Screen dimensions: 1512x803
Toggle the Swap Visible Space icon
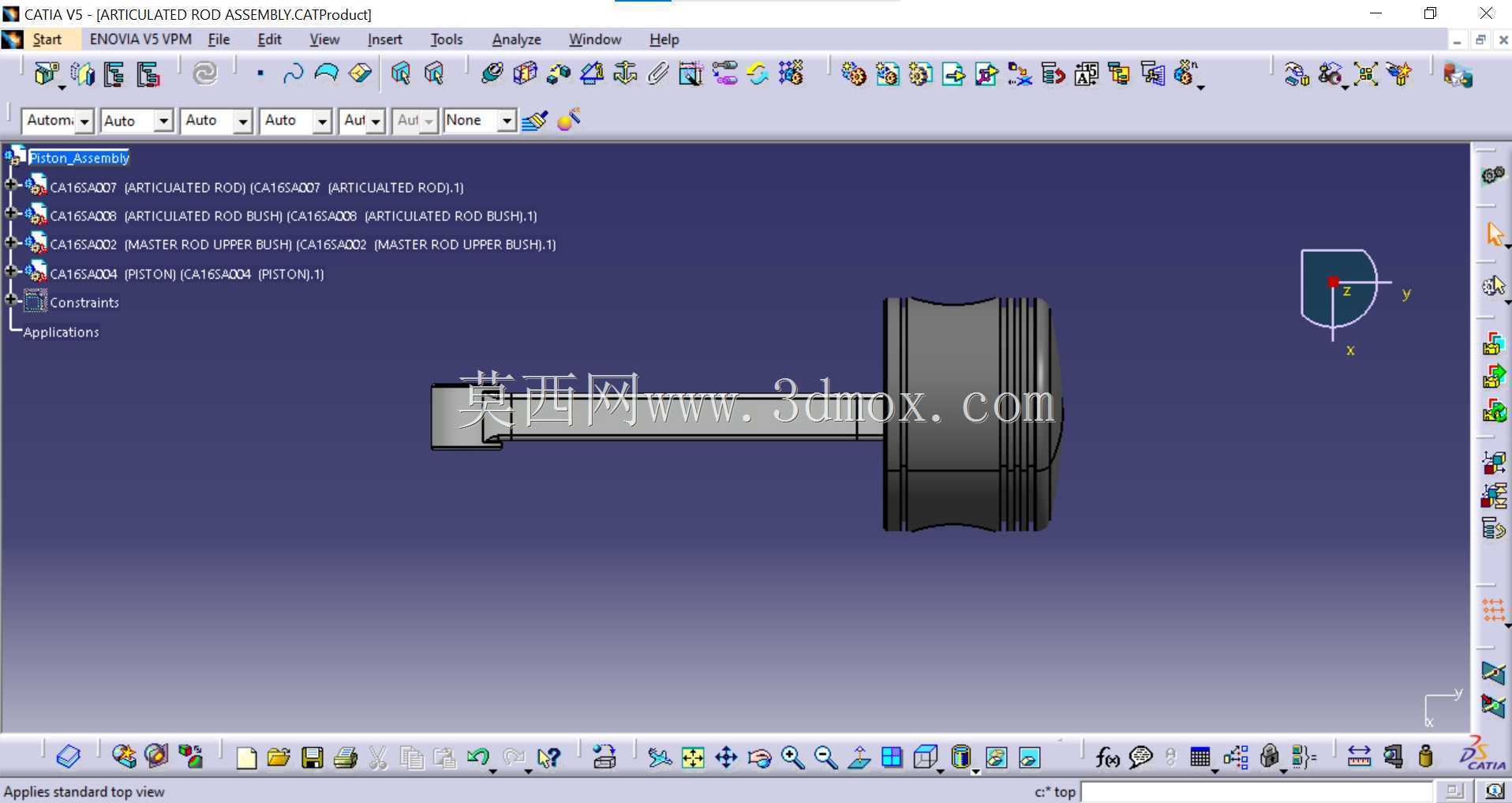pos(1030,758)
